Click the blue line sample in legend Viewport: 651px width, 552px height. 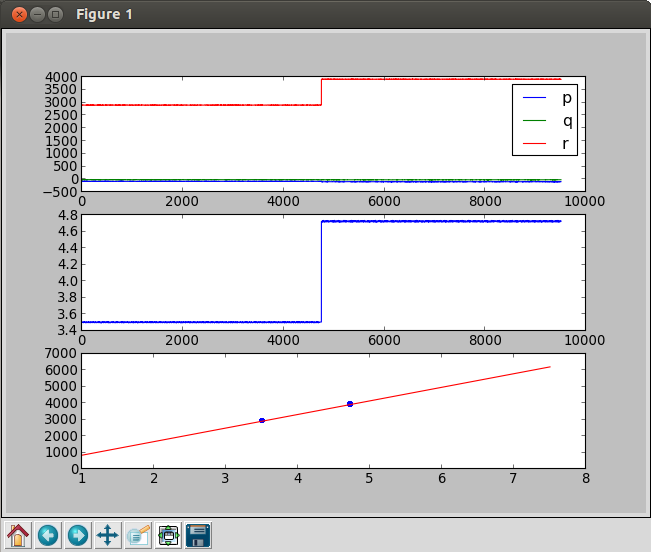point(534,98)
